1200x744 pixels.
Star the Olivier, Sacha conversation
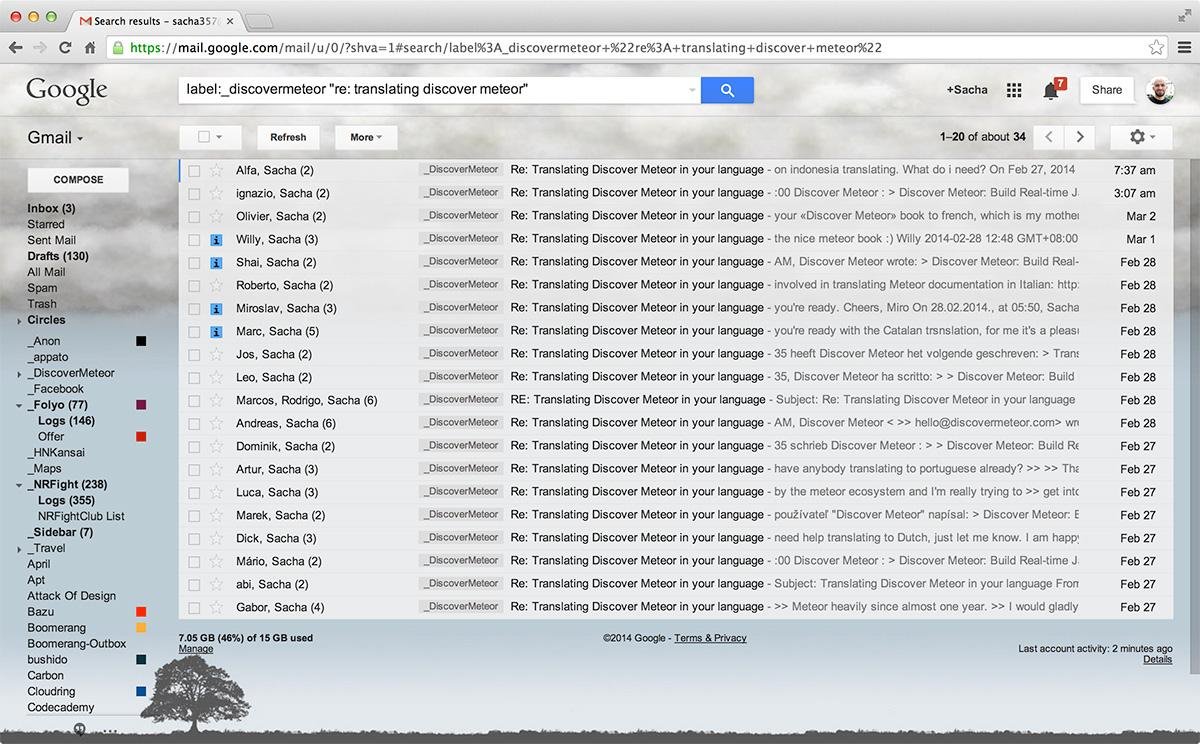[216, 216]
